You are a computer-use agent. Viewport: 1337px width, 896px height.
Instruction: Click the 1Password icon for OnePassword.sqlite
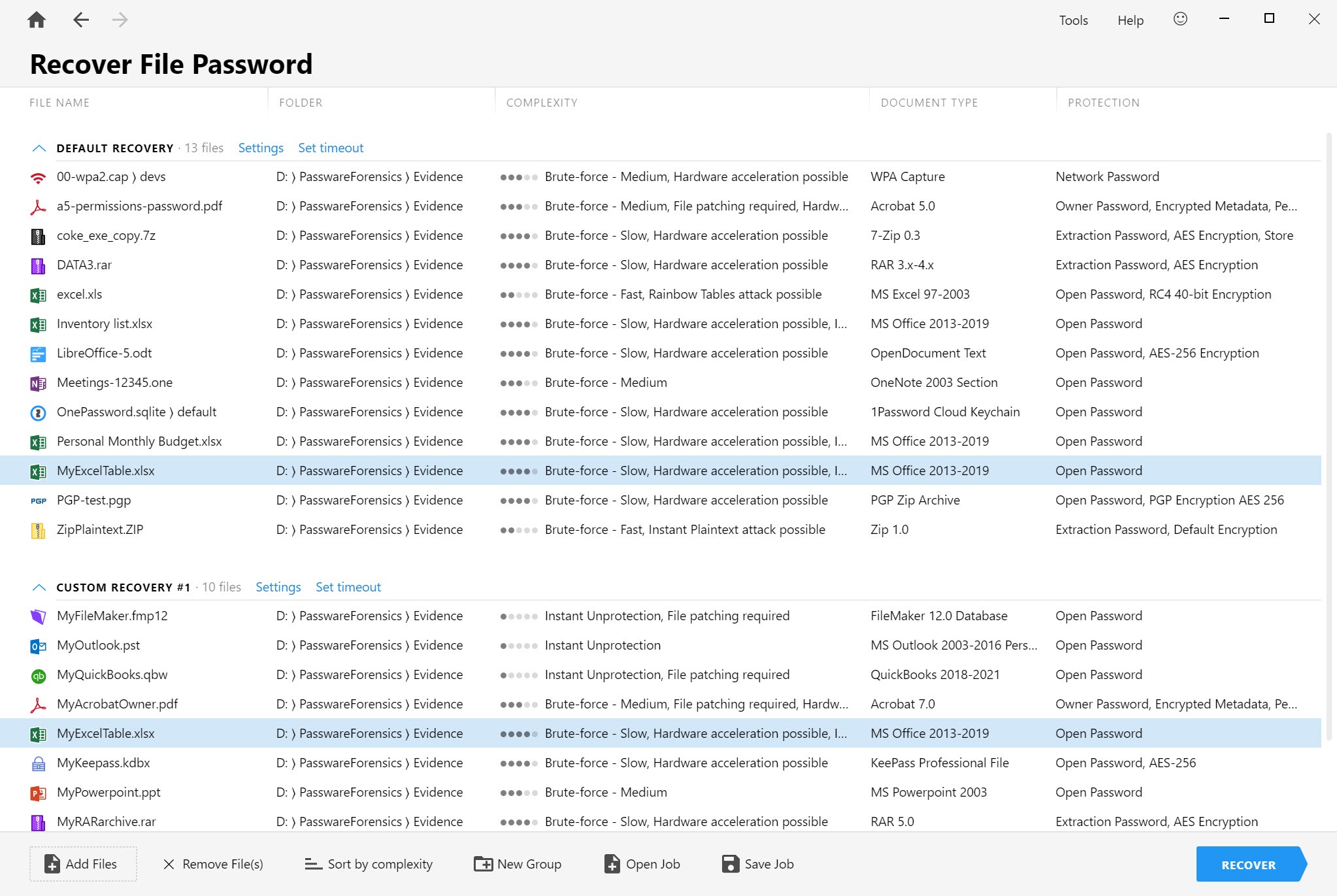(39, 412)
